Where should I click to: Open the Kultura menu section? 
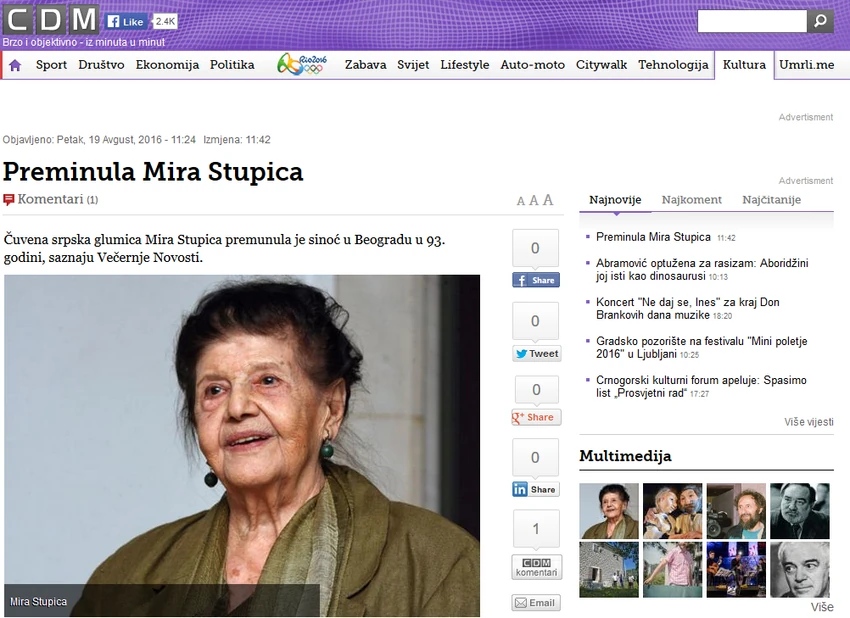(x=744, y=65)
